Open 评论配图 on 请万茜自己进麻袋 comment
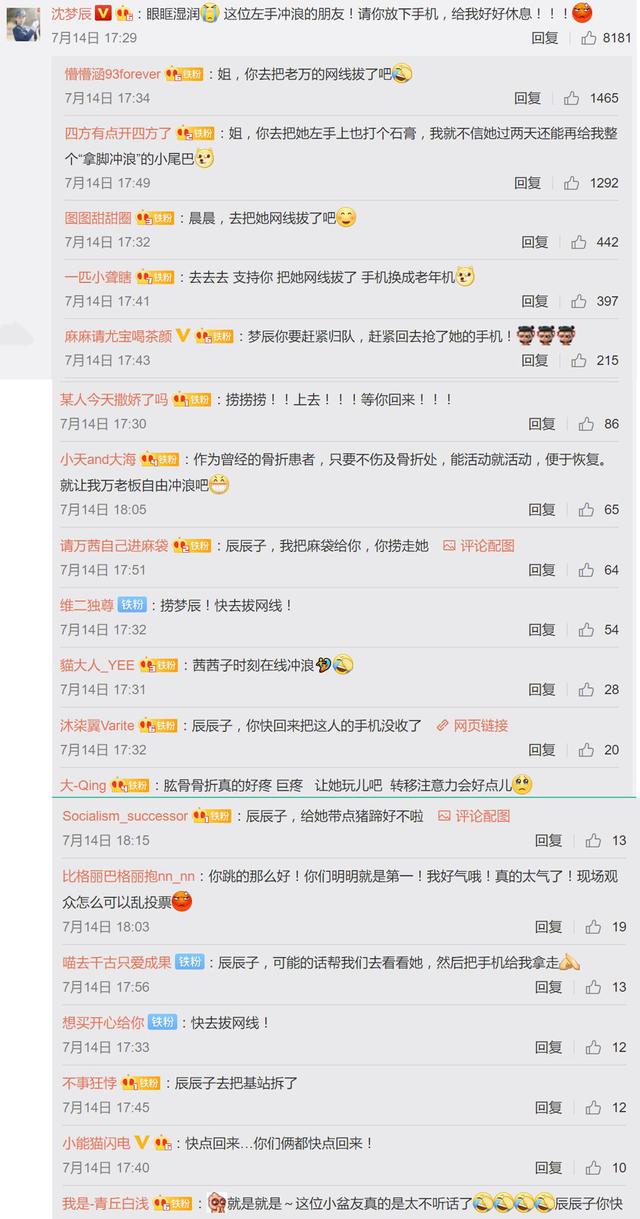 coord(479,545)
